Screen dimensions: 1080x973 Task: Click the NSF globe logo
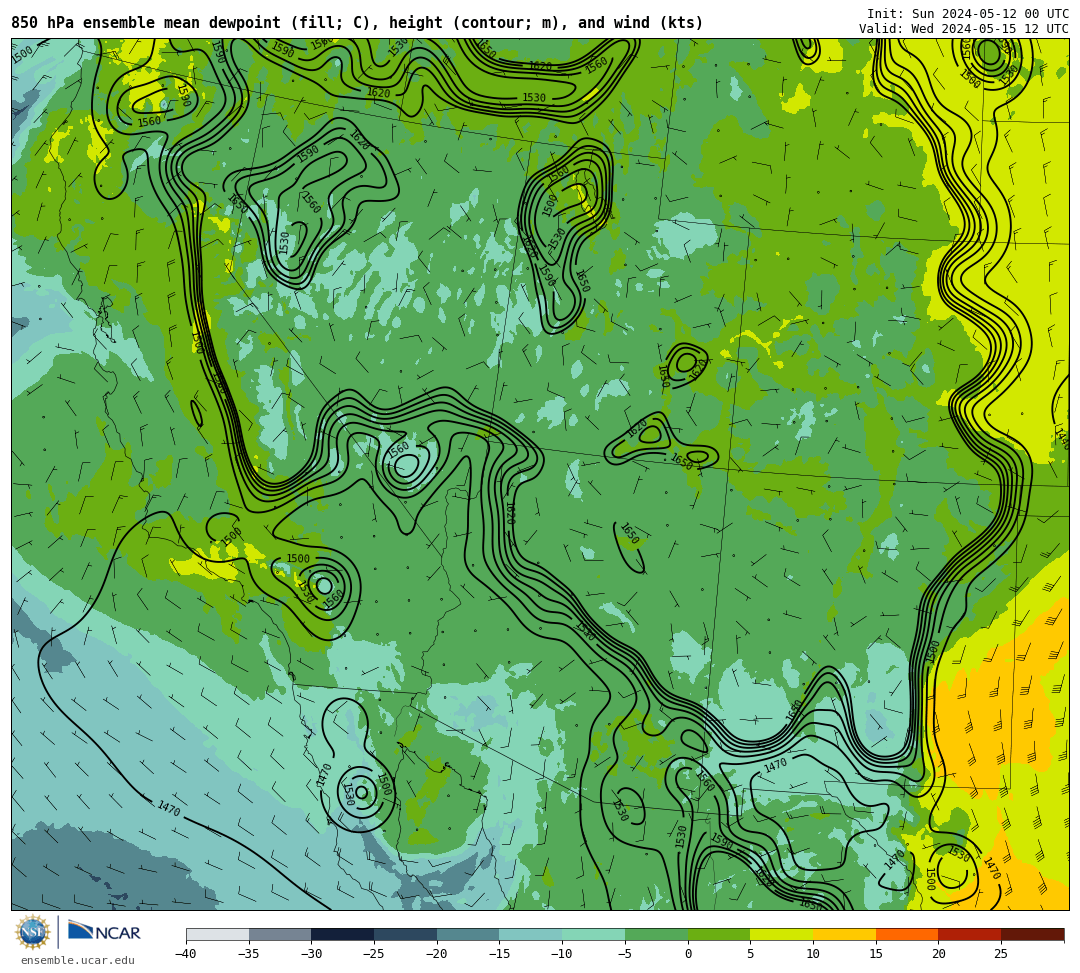click(x=32, y=932)
